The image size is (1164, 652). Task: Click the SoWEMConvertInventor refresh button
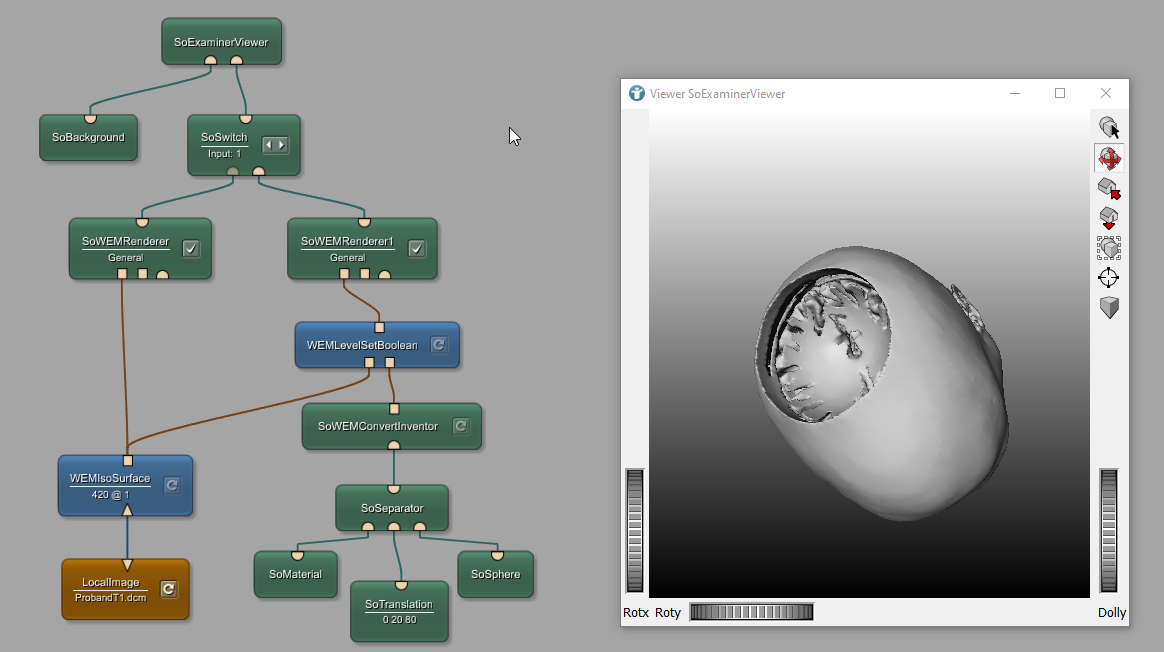pos(461,426)
